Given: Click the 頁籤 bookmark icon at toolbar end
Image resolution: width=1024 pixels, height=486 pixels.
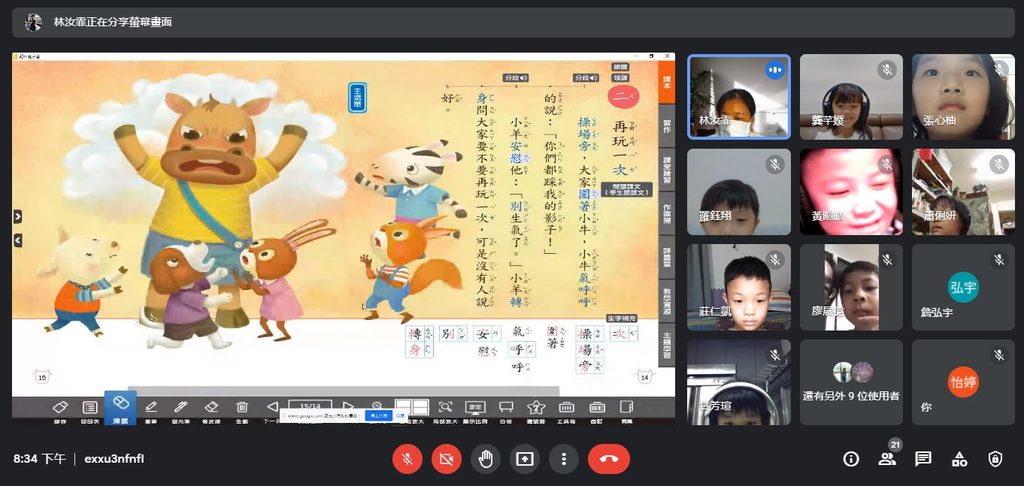Looking at the screenshot, I should (x=627, y=409).
